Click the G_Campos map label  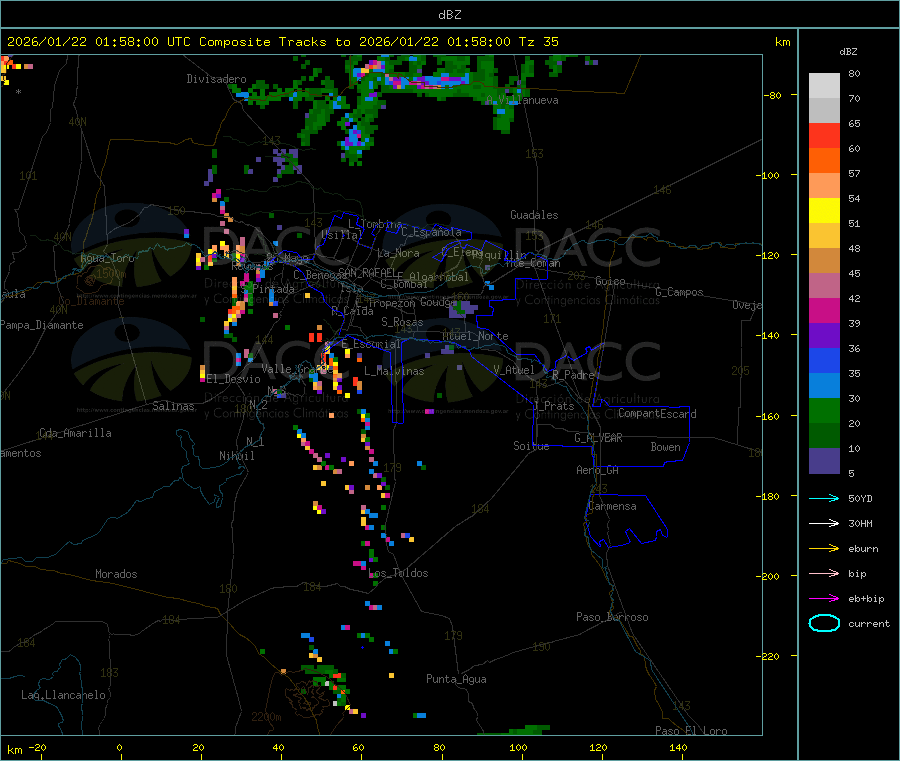pos(679,292)
